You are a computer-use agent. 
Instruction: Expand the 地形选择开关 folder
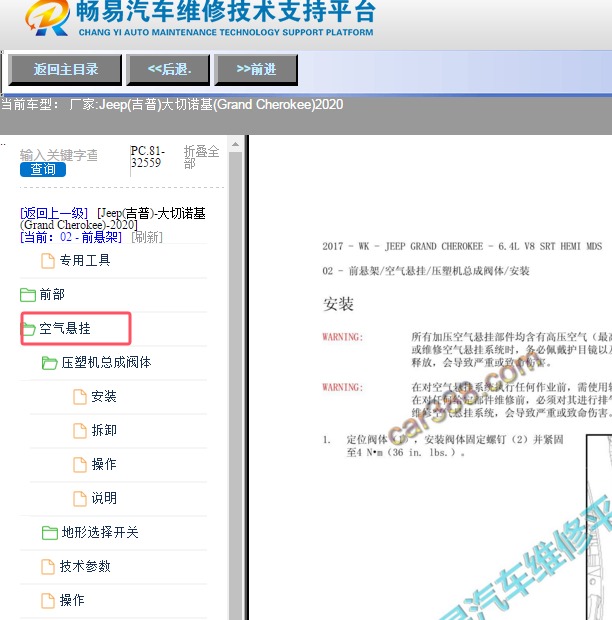(100, 533)
